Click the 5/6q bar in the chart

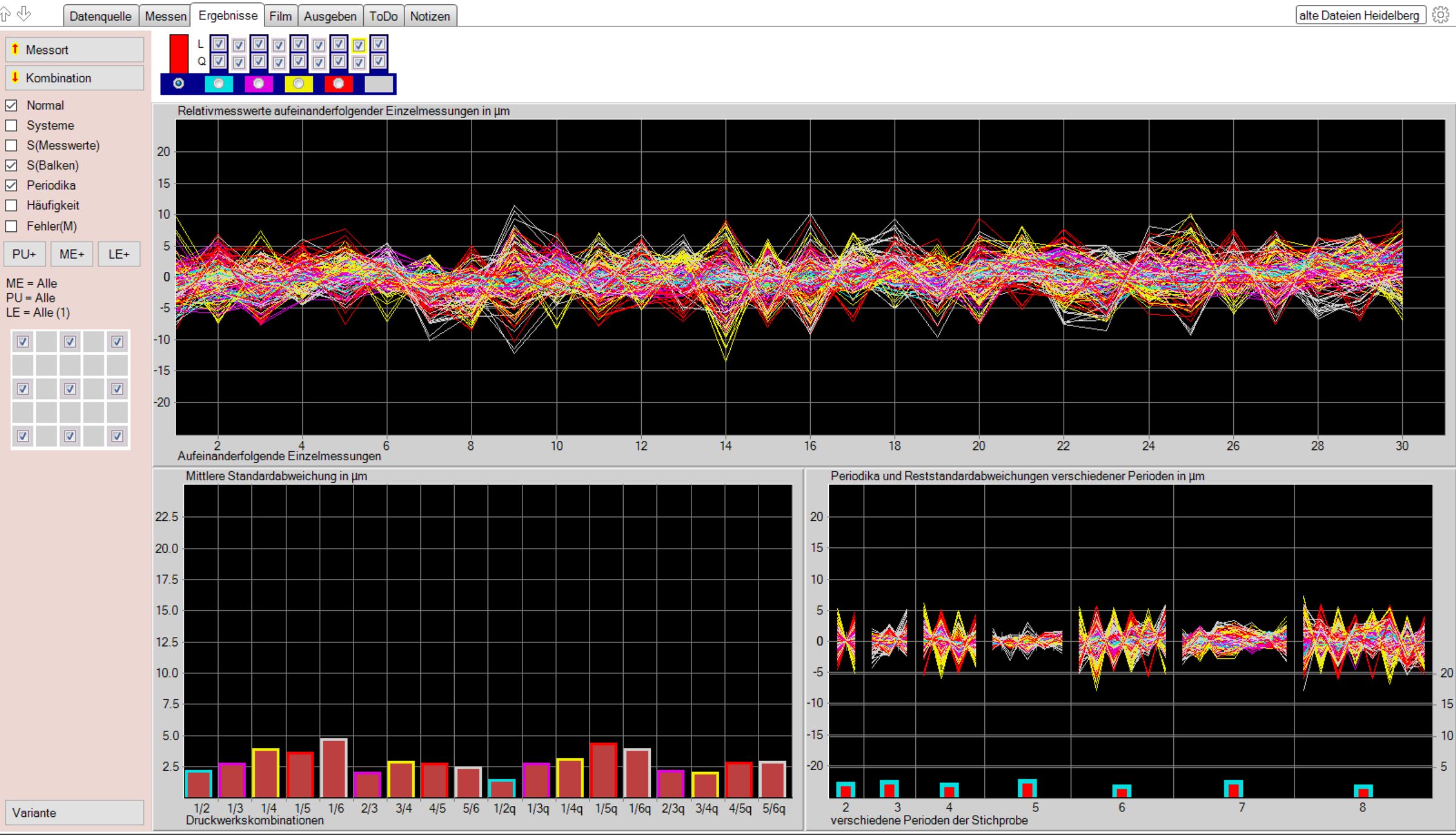point(774,779)
